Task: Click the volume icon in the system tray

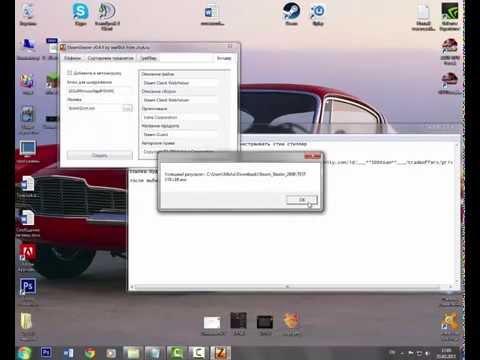Action: tap(427, 353)
